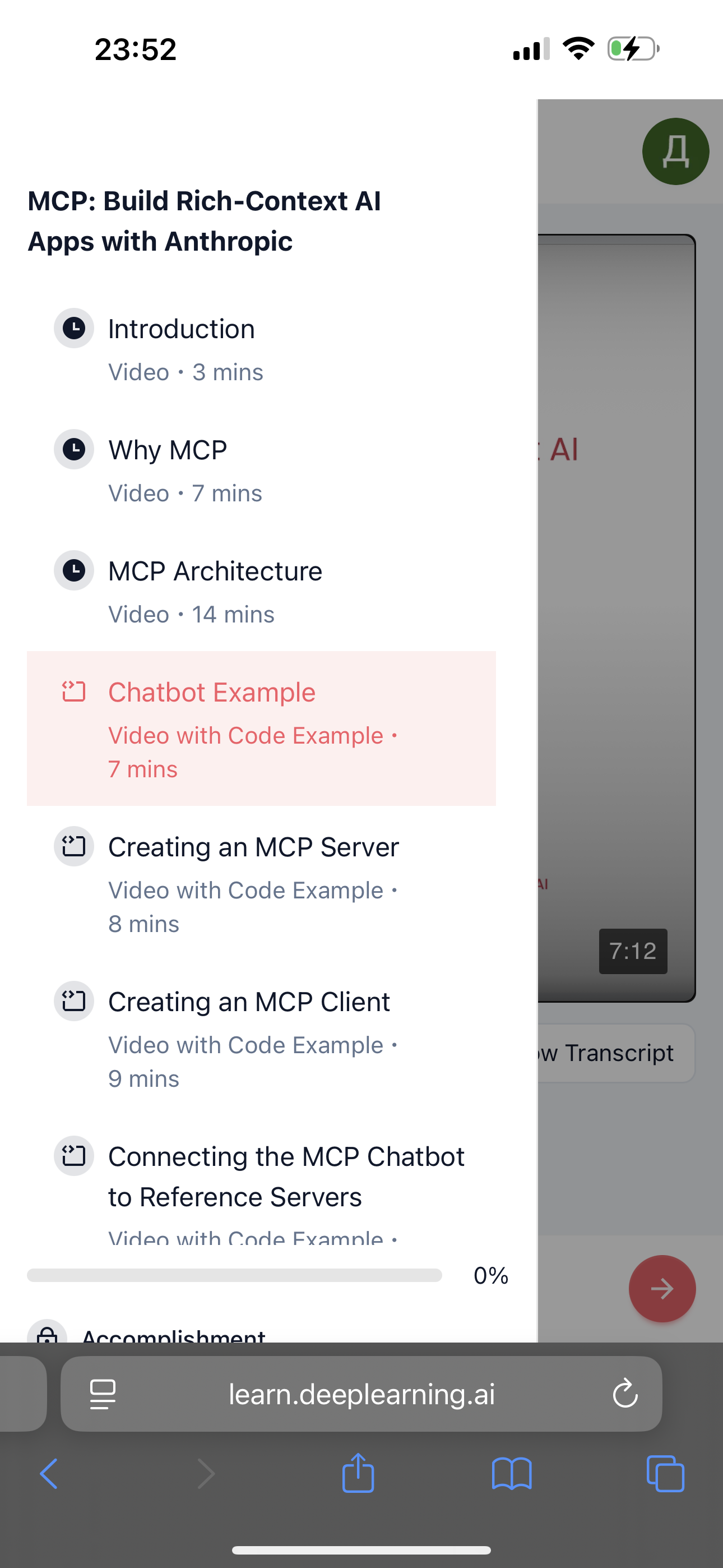
Task: Tap the video preview showing 7:12
Action: click(x=616, y=618)
